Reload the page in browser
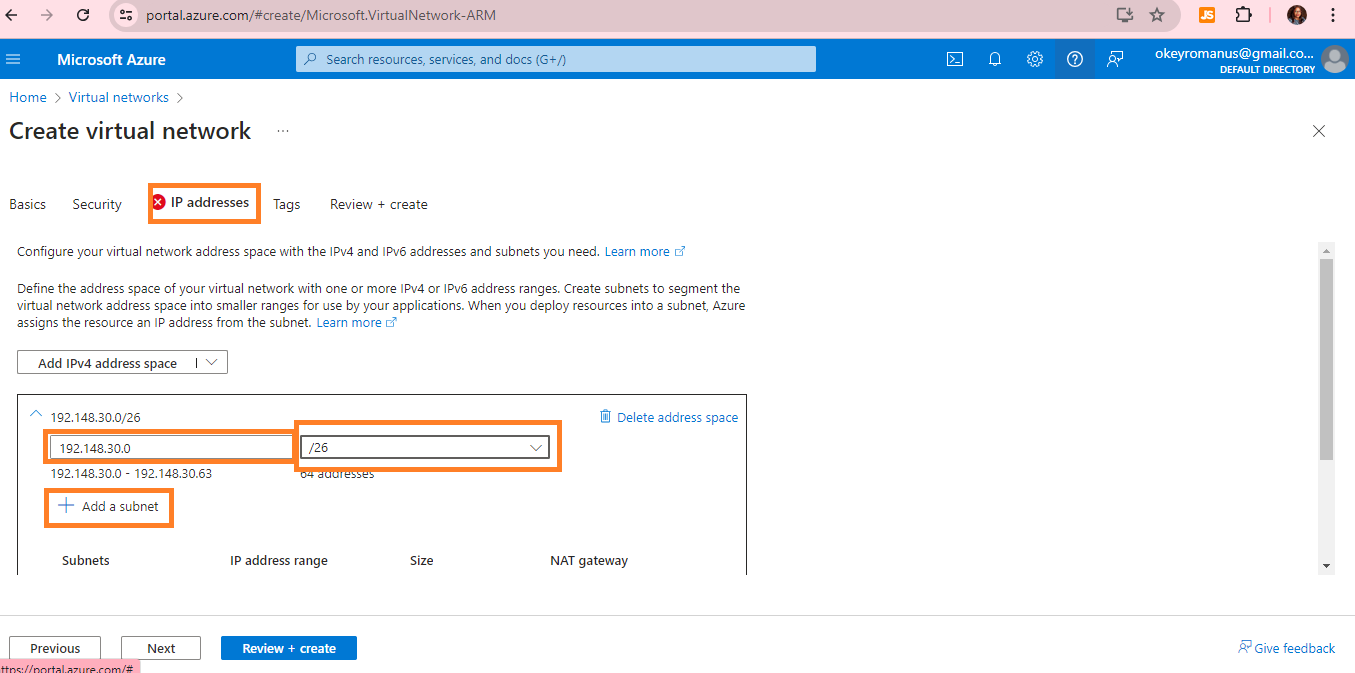 pyautogui.click(x=83, y=15)
